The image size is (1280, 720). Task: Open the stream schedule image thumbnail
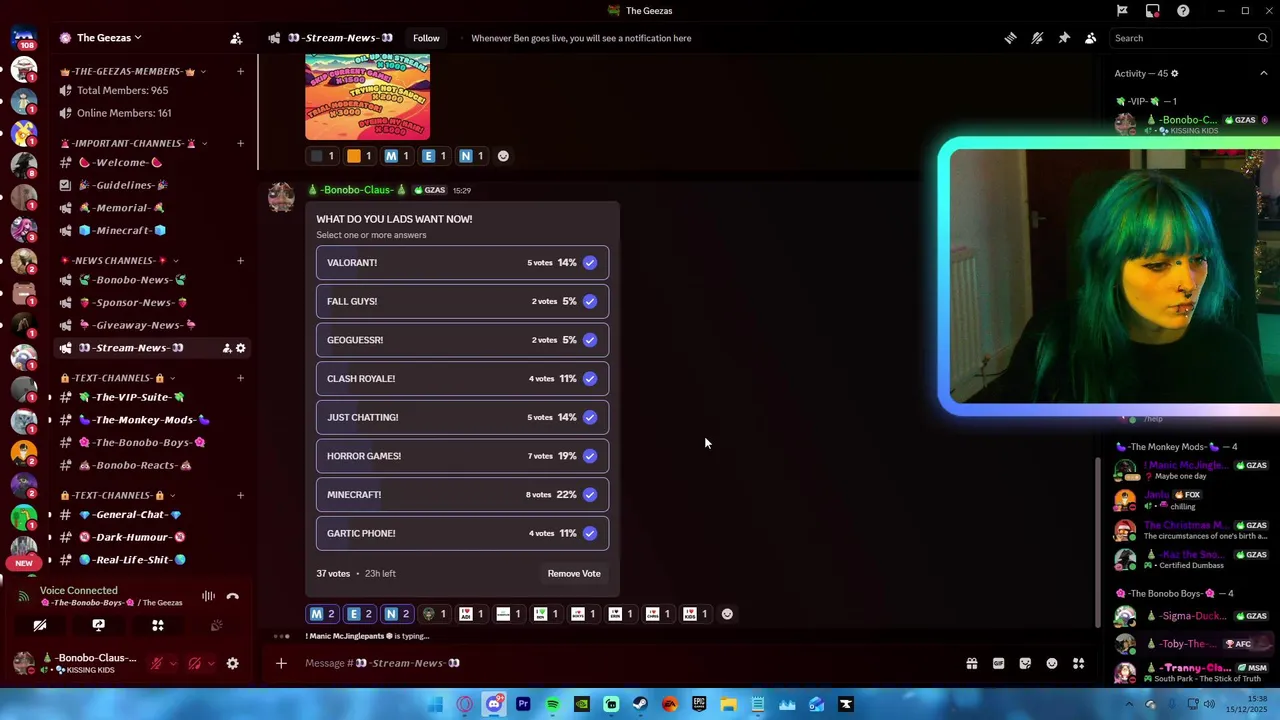point(367,97)
